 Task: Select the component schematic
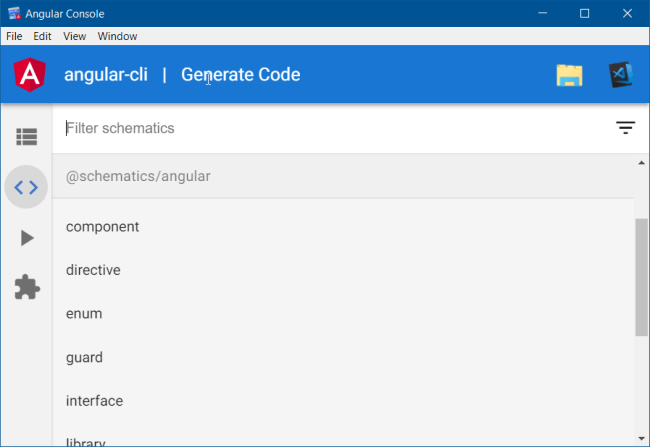click(343, 227)
